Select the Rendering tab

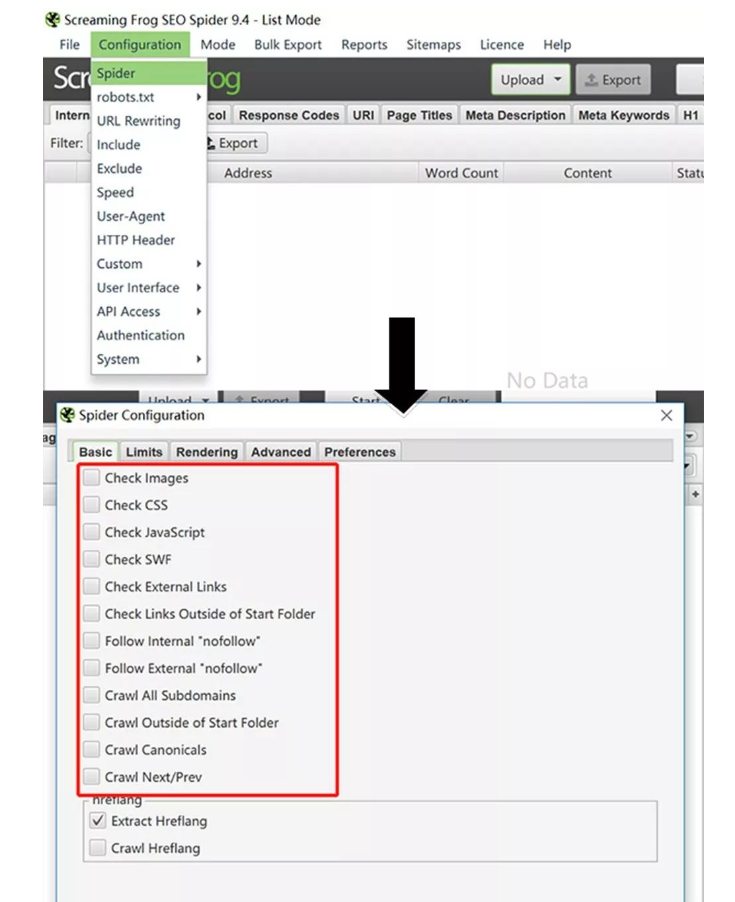click(x=206, y=452)
